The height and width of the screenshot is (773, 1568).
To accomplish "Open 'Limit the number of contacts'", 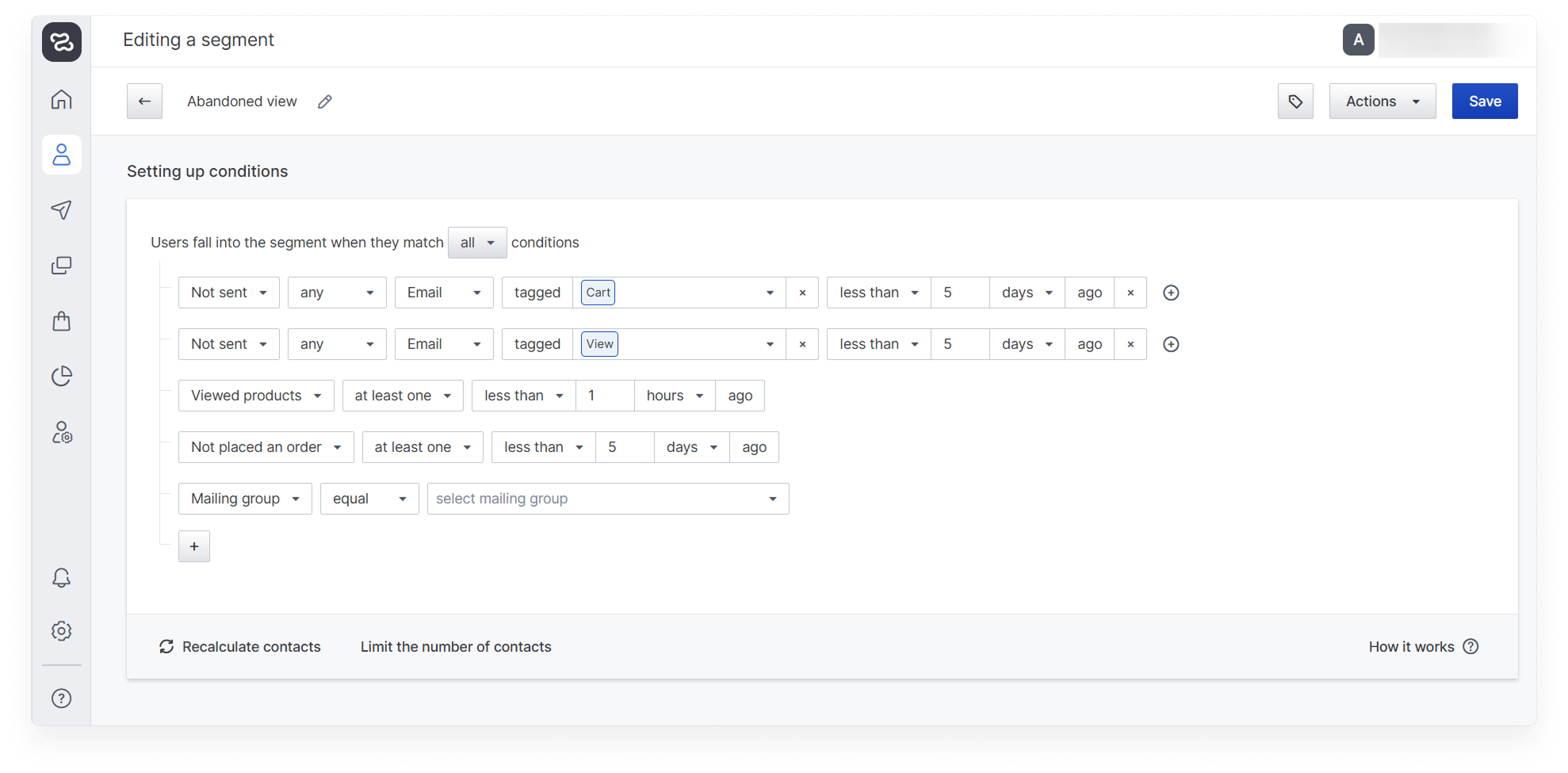I will tap(456, 647).
